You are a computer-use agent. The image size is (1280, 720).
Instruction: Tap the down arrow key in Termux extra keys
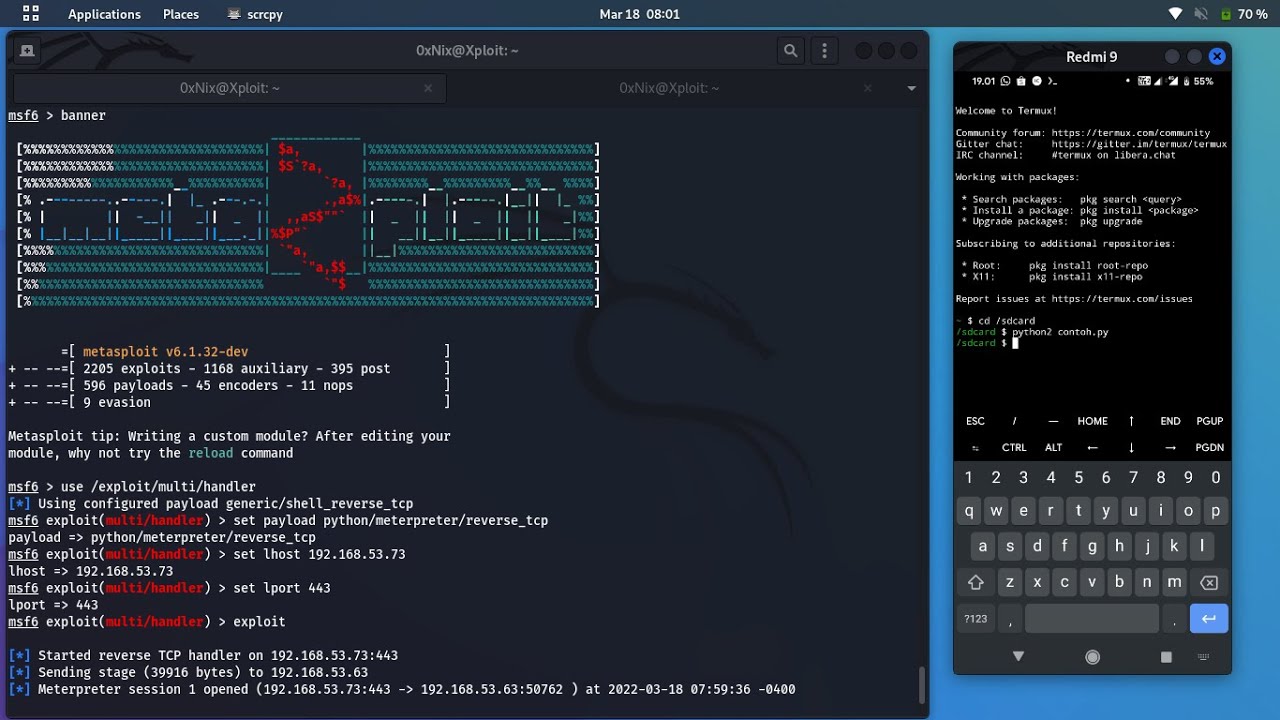pos(1131,448)
